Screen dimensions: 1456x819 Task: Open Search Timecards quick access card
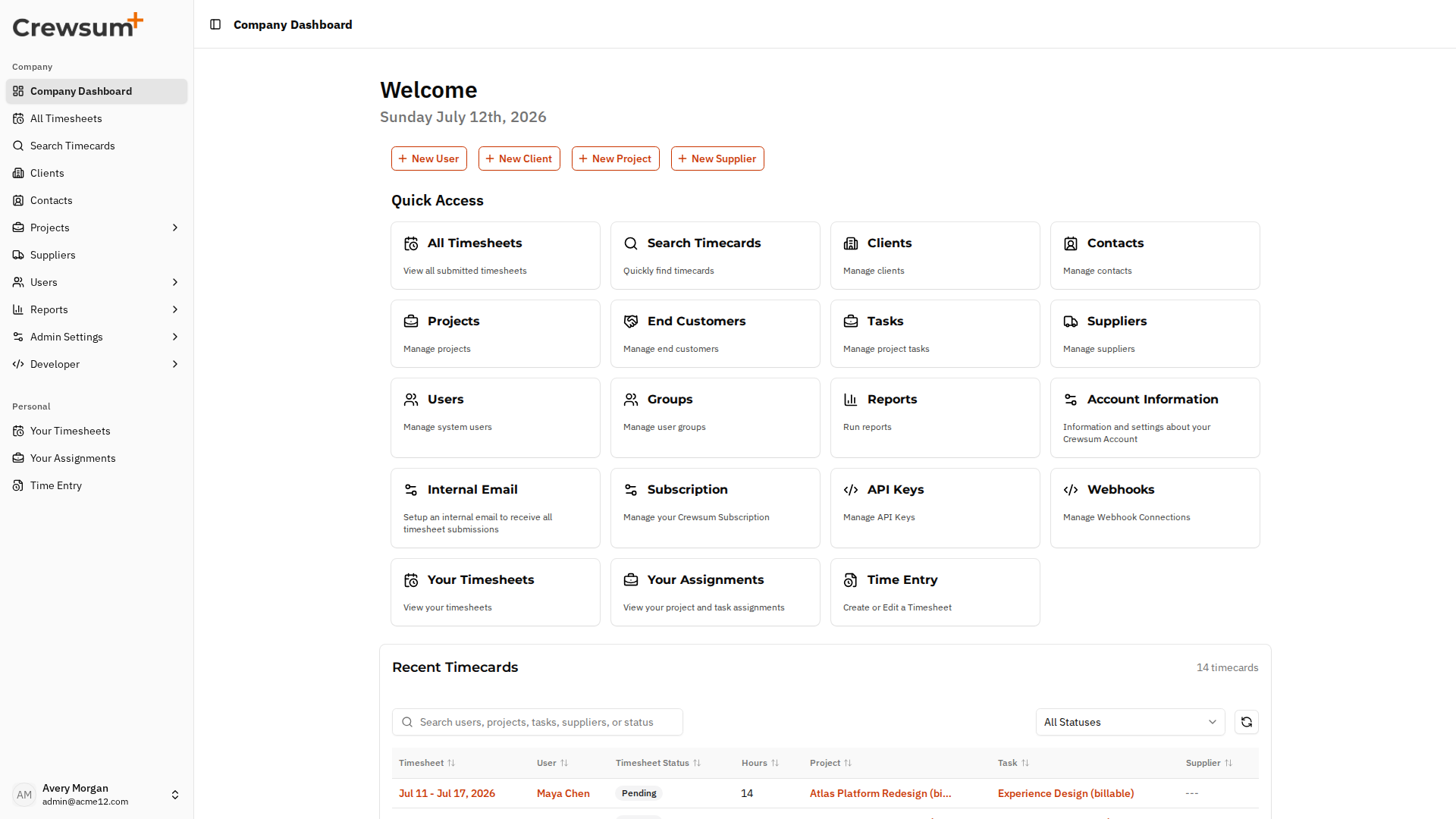point(715,256)
